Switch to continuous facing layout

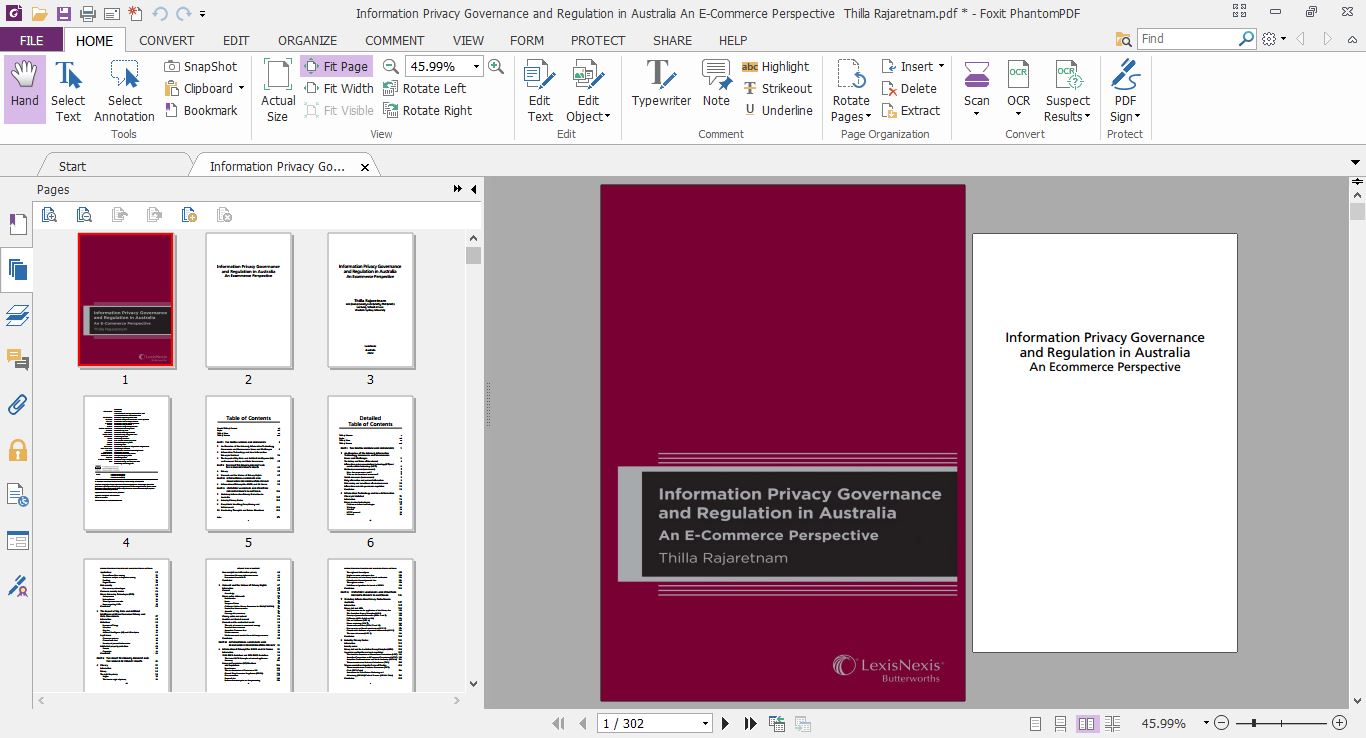tap(1113, 723)
